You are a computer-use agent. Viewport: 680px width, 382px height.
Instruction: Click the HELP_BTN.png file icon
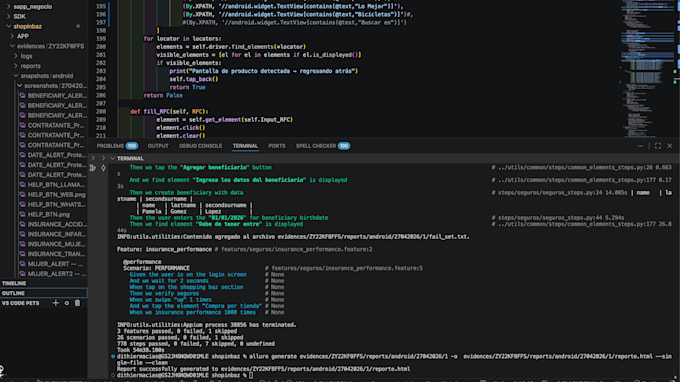pyautogui.click(x=23, y=214)
